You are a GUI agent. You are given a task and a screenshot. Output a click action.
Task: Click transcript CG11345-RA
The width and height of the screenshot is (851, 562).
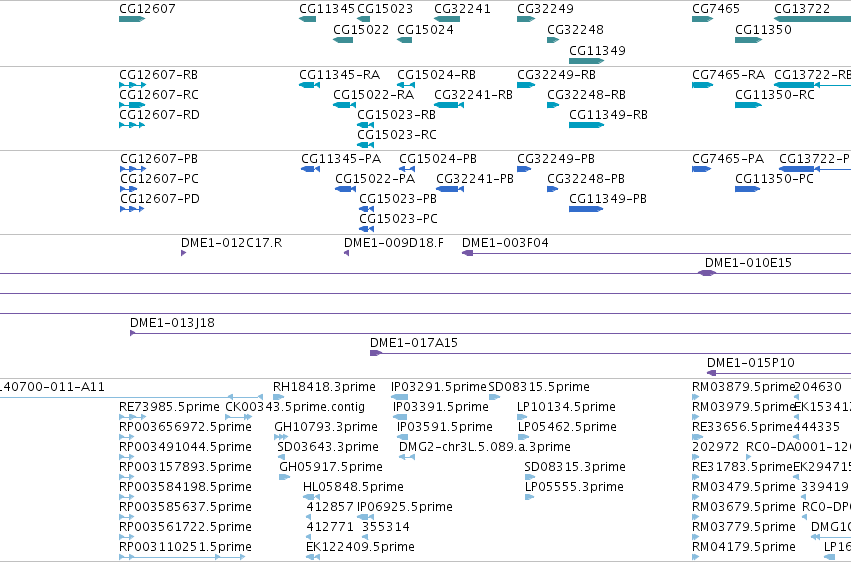coord(309,85)
